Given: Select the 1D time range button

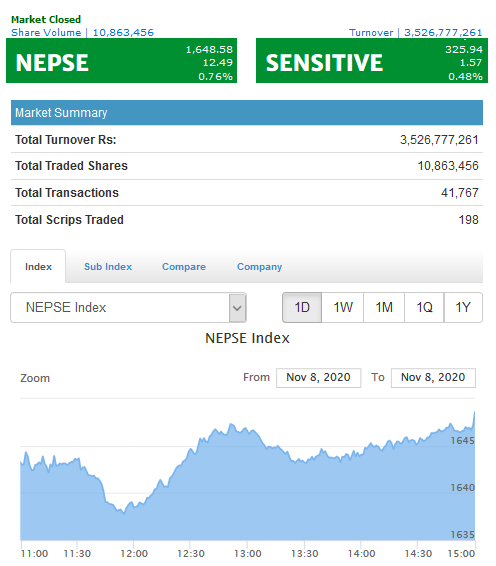Looking at the screenshot, I should click(x=302, y=308).
